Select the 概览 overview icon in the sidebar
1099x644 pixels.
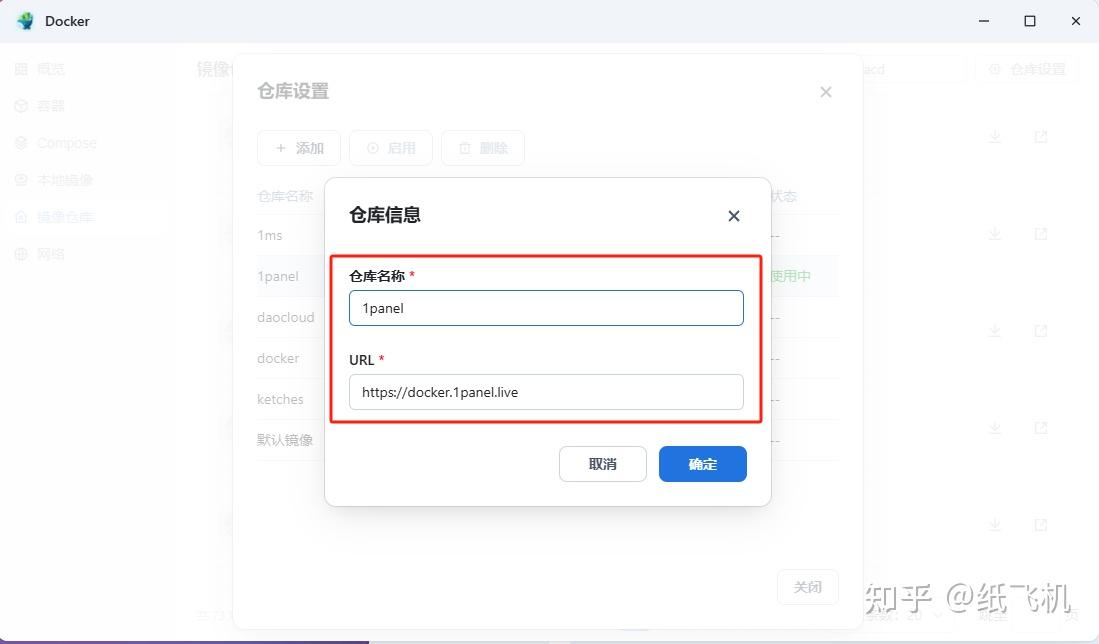point(20,68)
